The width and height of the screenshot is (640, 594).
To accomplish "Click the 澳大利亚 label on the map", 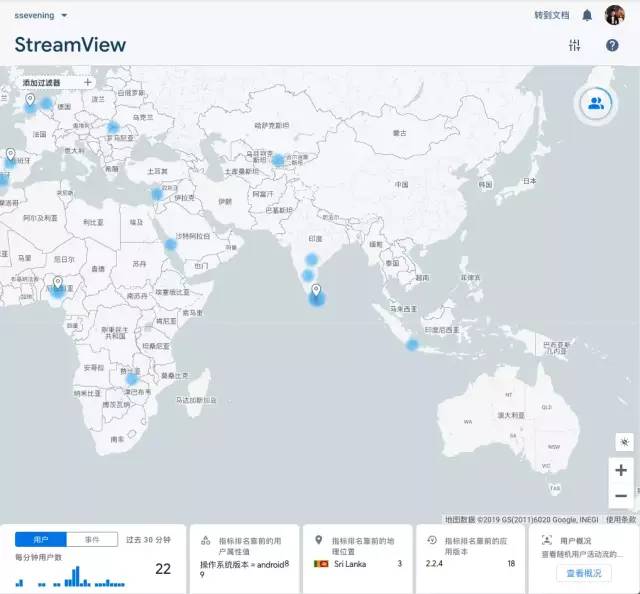I will tap(511, 415).
